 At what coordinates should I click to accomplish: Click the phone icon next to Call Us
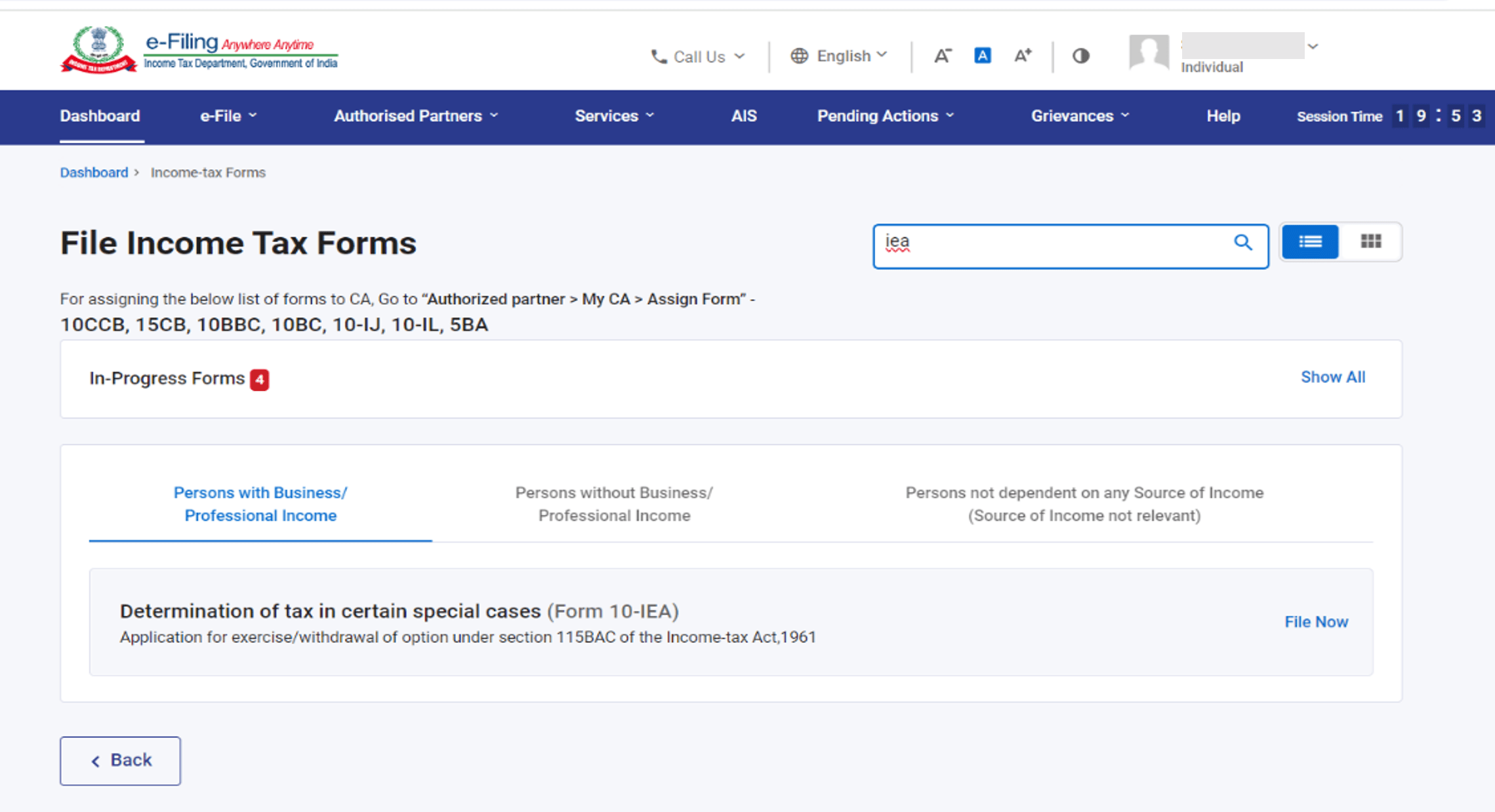pos(658,56)
